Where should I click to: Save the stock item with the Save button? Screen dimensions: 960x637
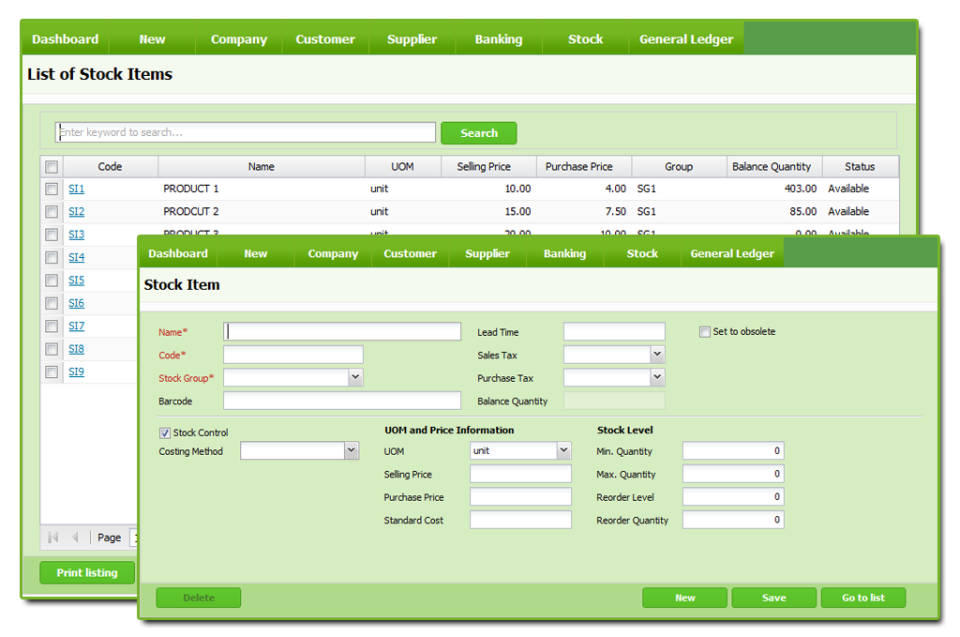tap(773, 597)
